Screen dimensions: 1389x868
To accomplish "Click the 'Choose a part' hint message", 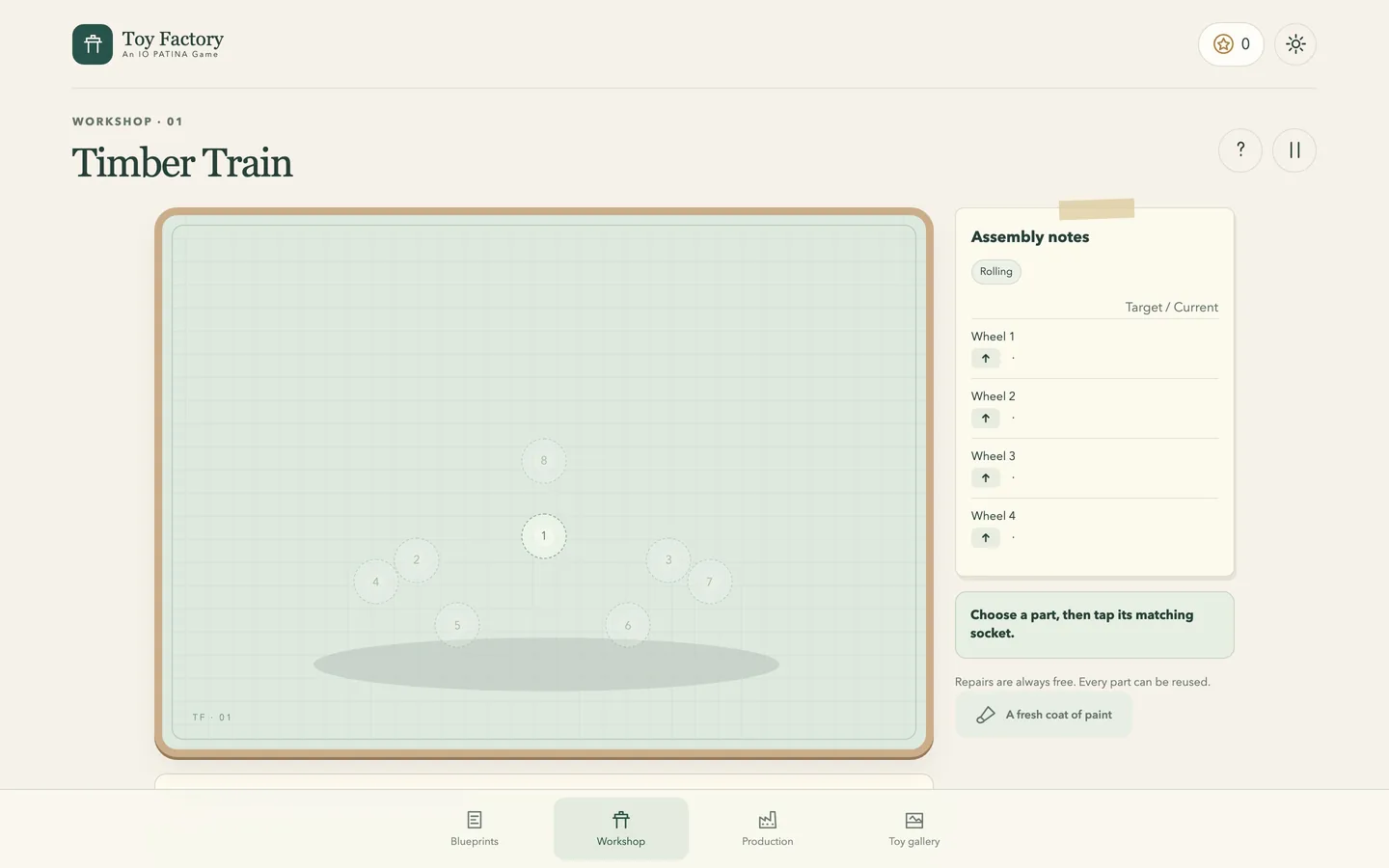I will point(1095,625).
